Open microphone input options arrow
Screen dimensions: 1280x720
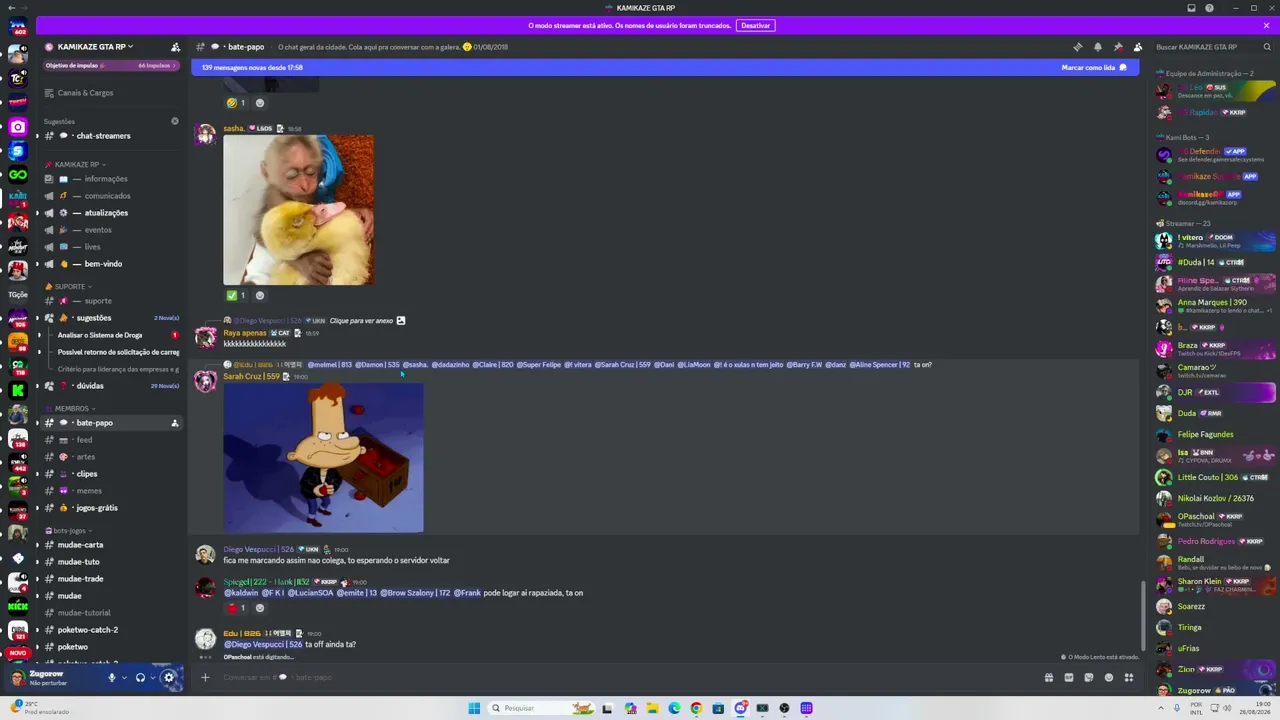tap(124, 677)
